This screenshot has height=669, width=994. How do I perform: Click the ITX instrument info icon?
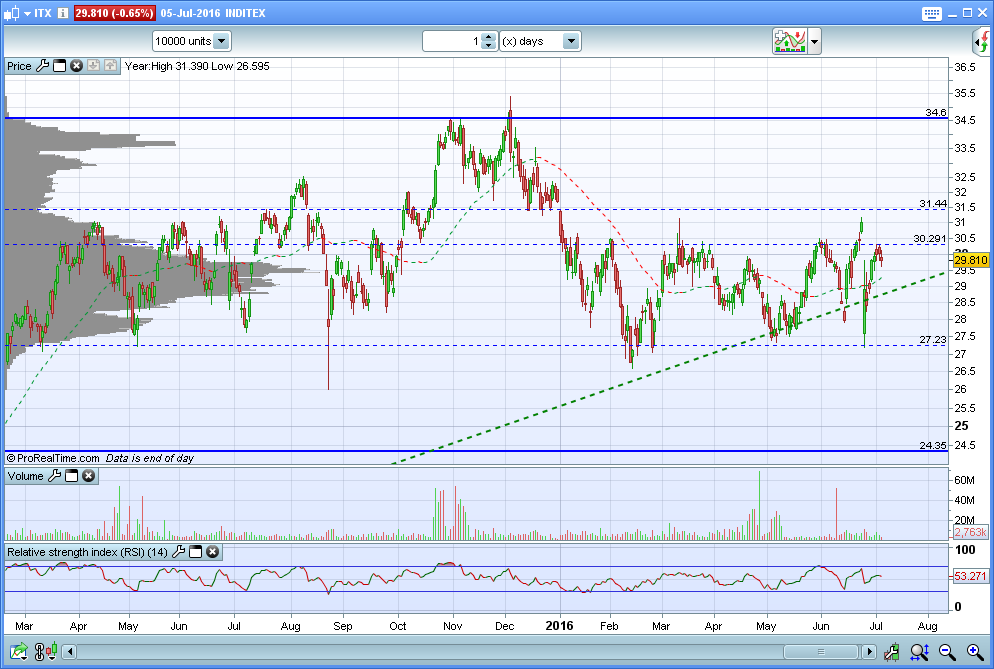[63, 13]
